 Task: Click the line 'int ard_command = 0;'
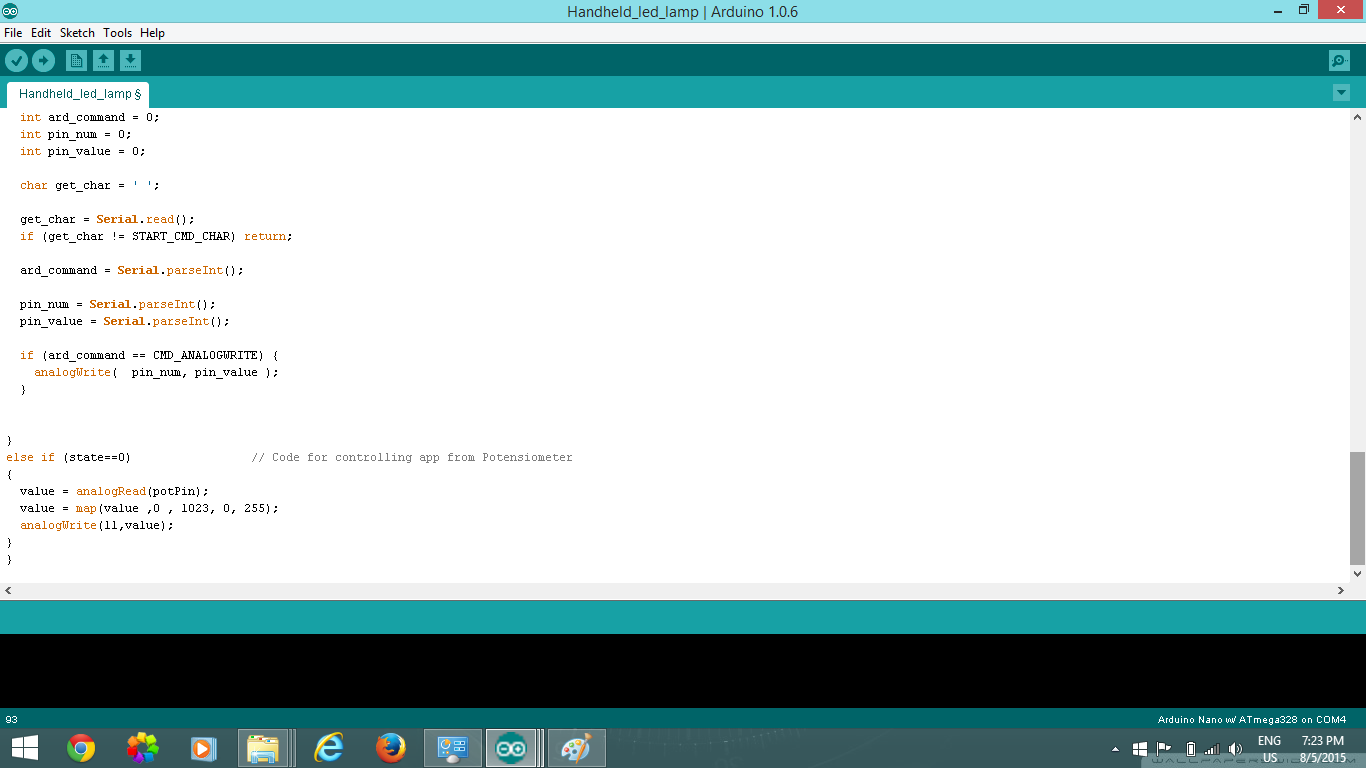click(x=90, y=117)
